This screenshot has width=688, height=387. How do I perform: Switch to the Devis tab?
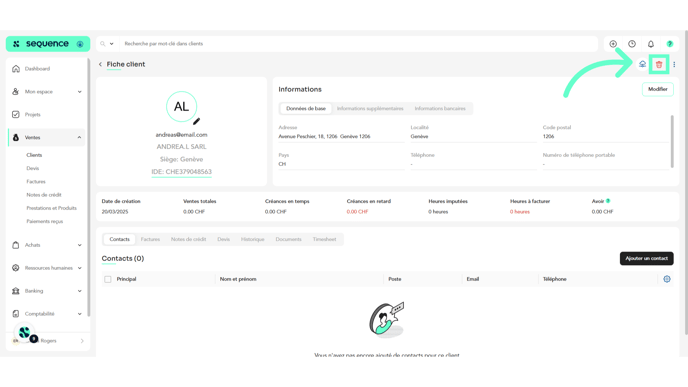click(x=223, y=239)
